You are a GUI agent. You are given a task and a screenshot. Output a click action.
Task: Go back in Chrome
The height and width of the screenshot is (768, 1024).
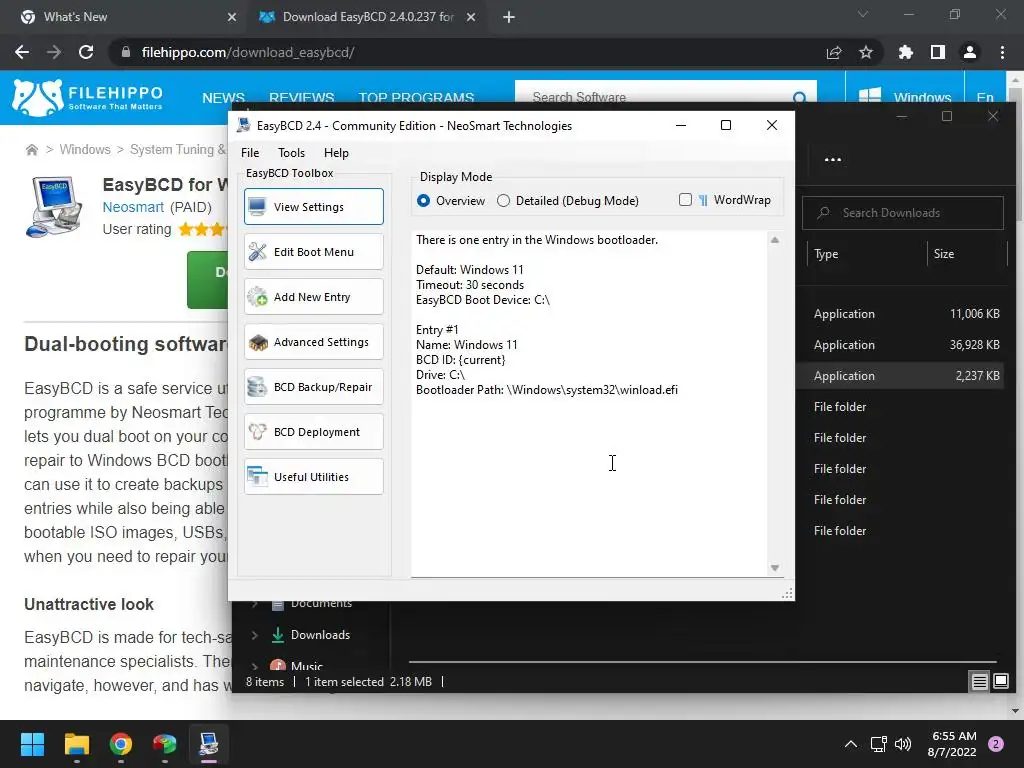coord(22,52)
